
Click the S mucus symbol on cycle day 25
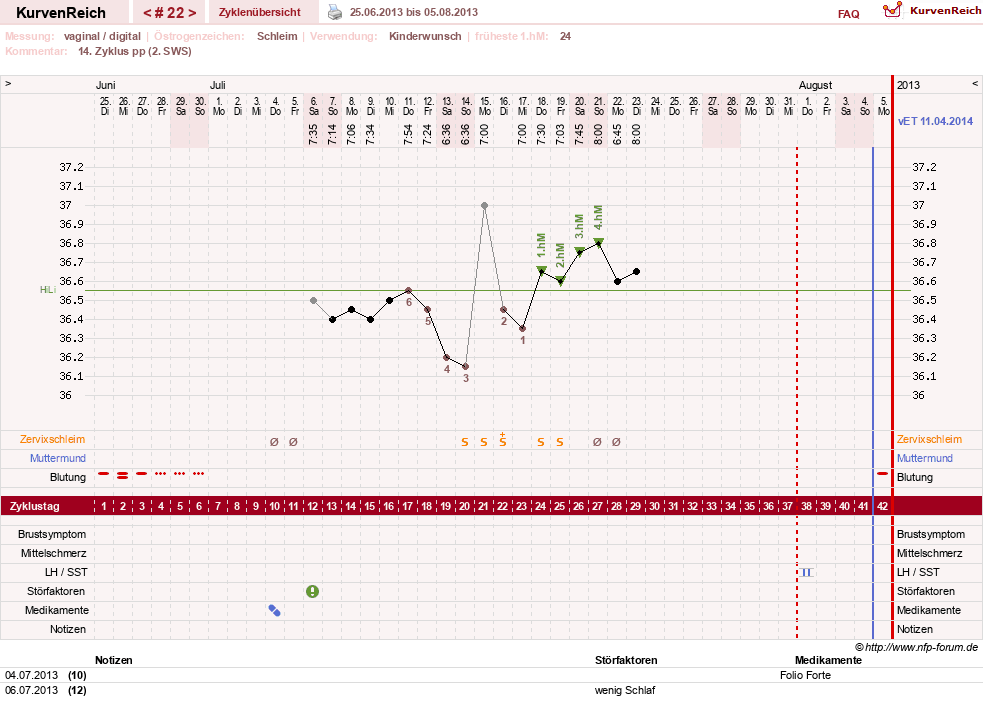[560, 442]
